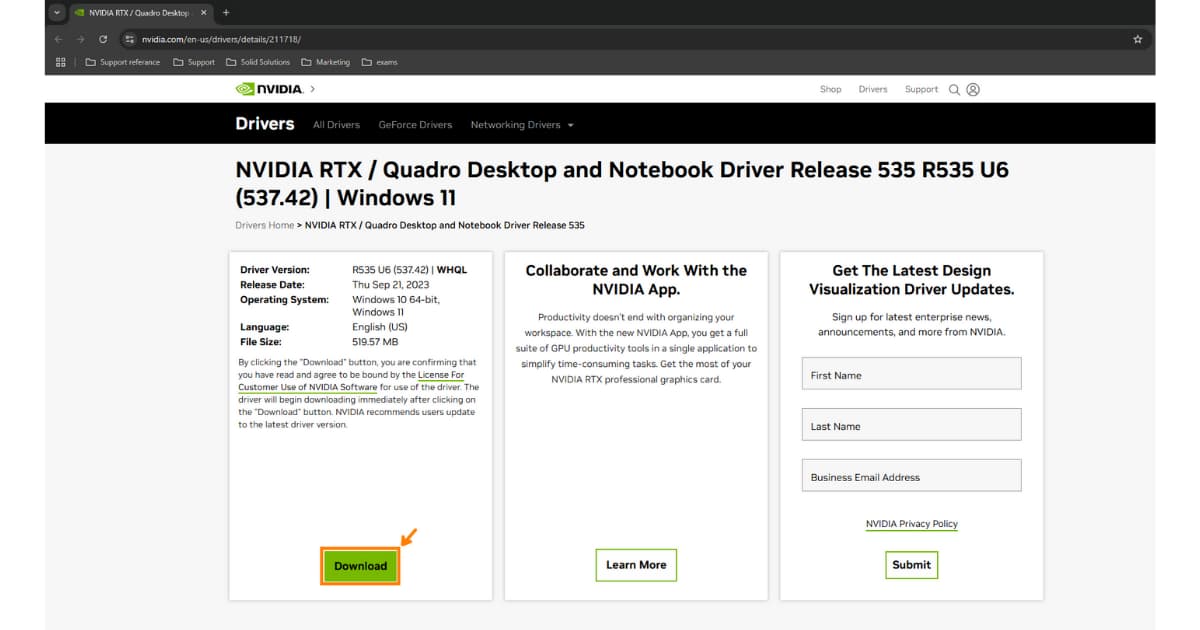The image size is (1200, 630).
Task: Expand the Networking Drivers dropdown
Action: 522,125
